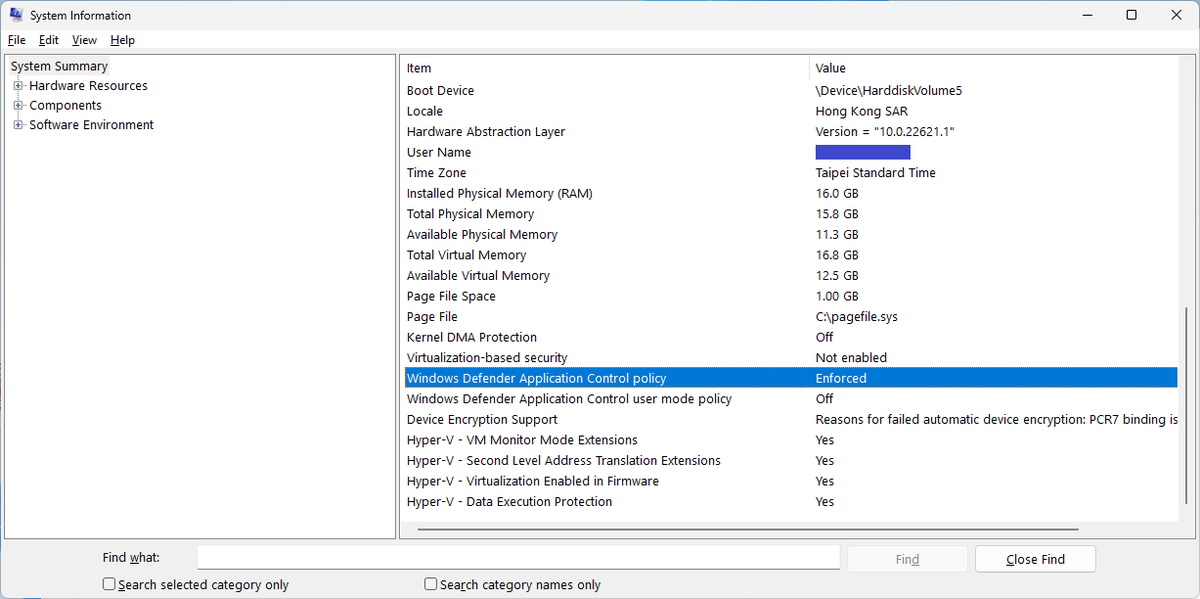The image size is (1200, 599).
Task: Select the Total Physical Memory row
Action: [790, 214]
